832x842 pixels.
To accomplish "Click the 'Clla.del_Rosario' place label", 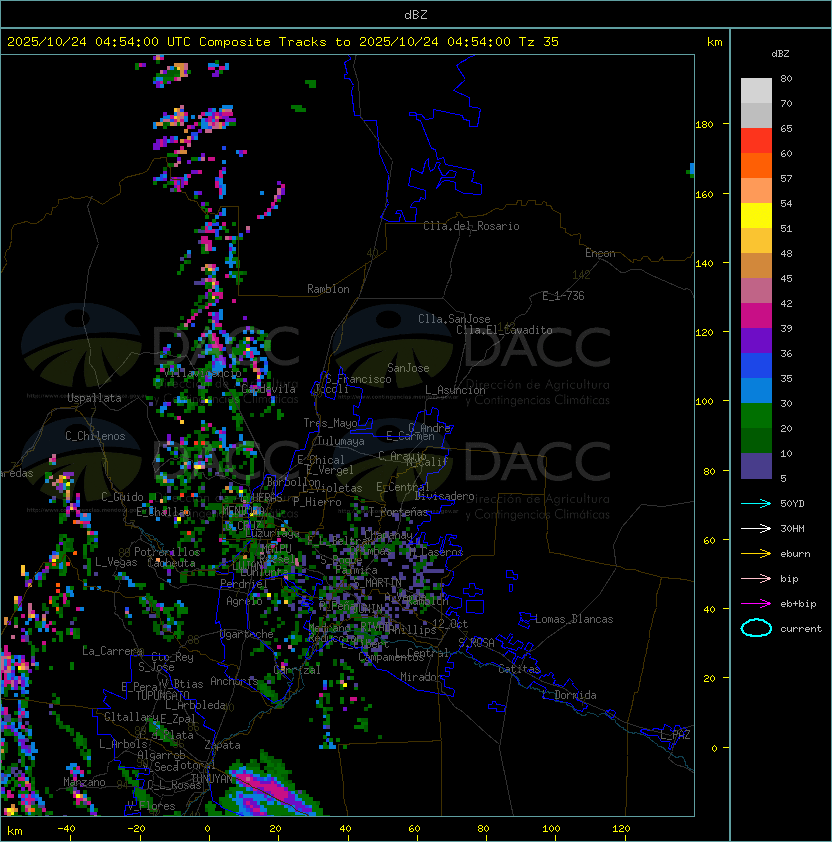I will [x=471, y=226].
